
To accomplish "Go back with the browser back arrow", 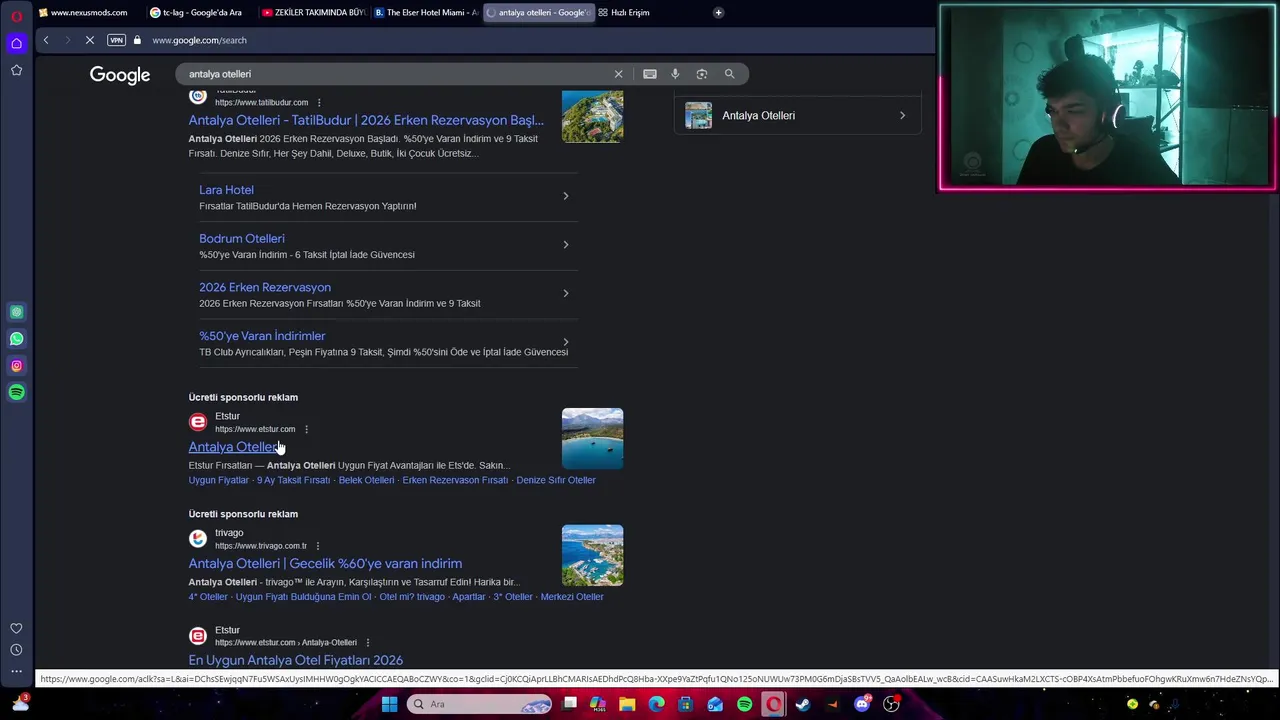I will (x=45, y=40).
